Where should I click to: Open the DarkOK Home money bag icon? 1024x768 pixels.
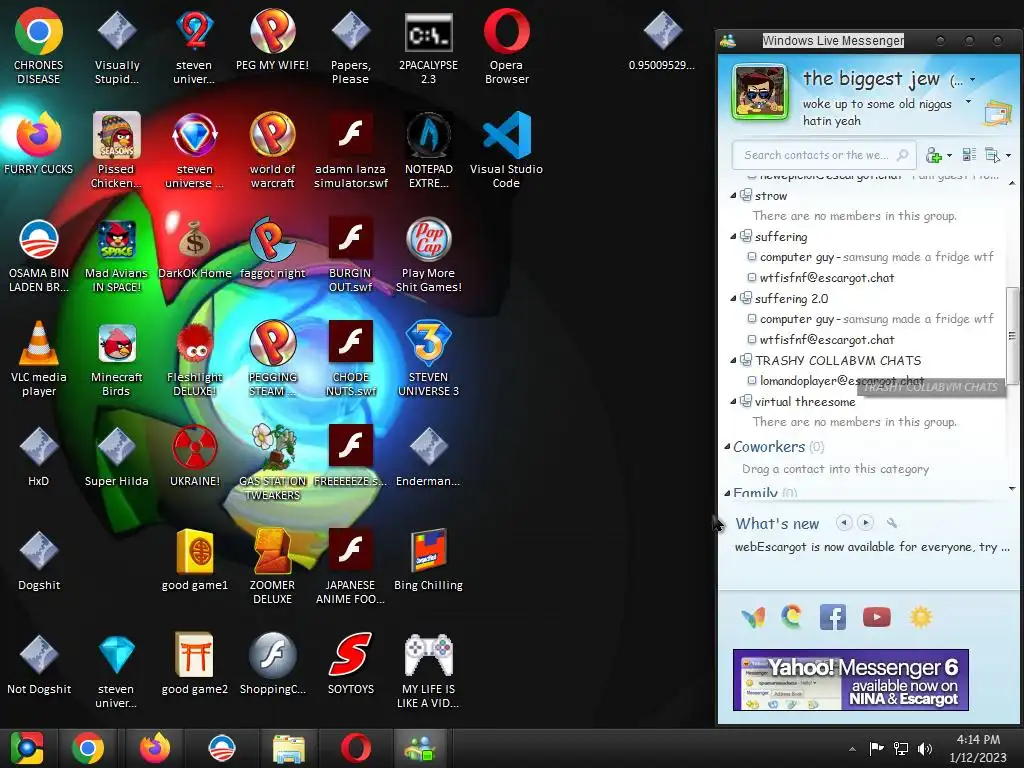[x=195, y=249]
